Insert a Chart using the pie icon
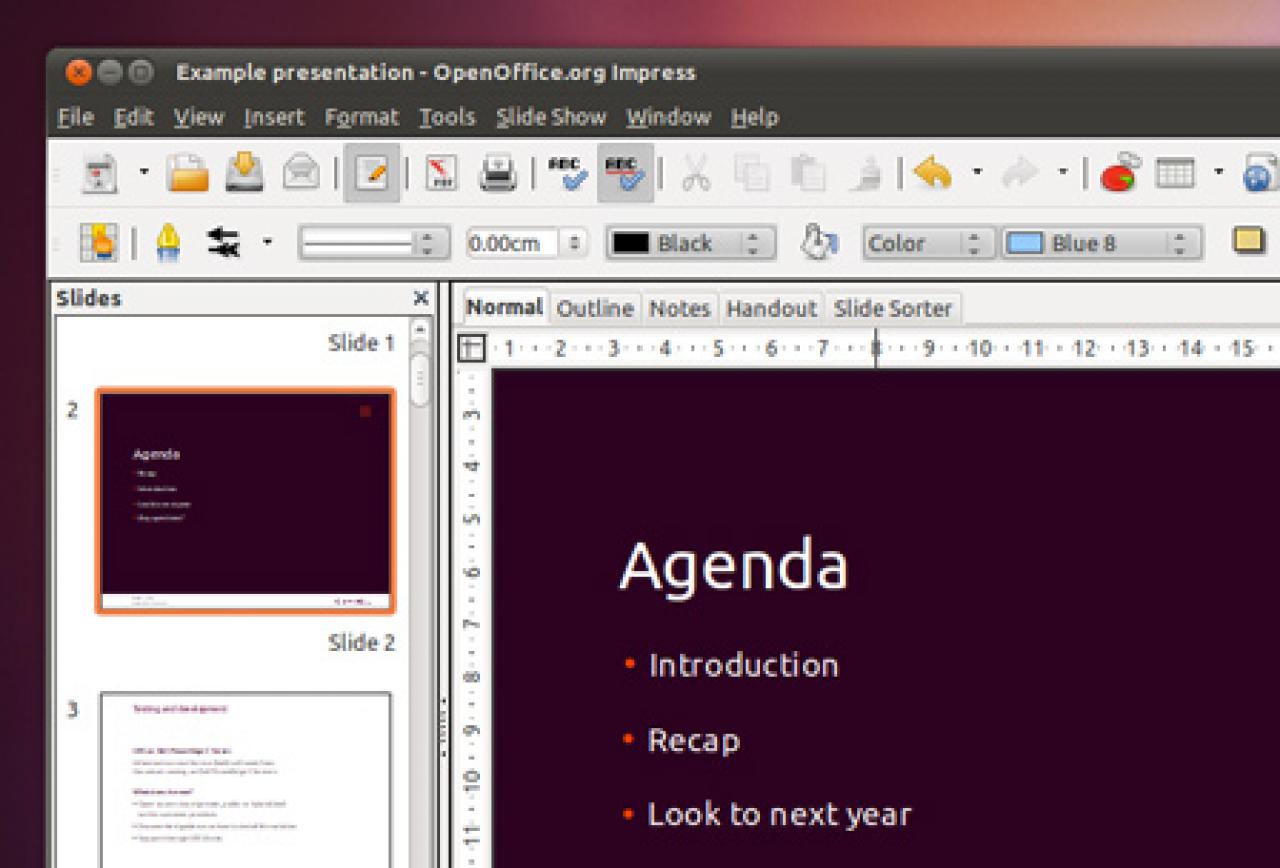1280x868 pixels. point(1121,173)
